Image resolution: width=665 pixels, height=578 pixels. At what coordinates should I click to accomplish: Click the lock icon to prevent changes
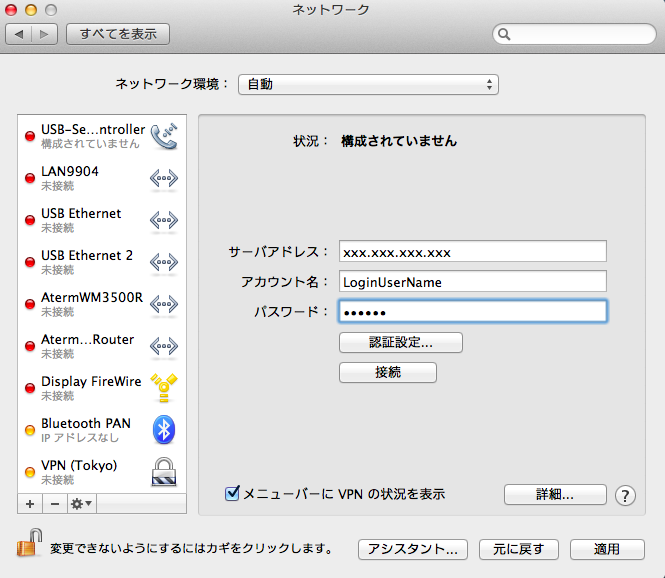pyautogui.click(x=29, y=543)
